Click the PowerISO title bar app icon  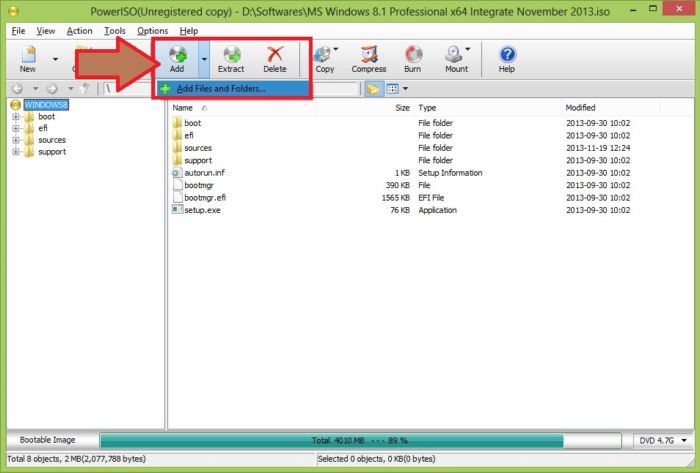tap(12, 10)
